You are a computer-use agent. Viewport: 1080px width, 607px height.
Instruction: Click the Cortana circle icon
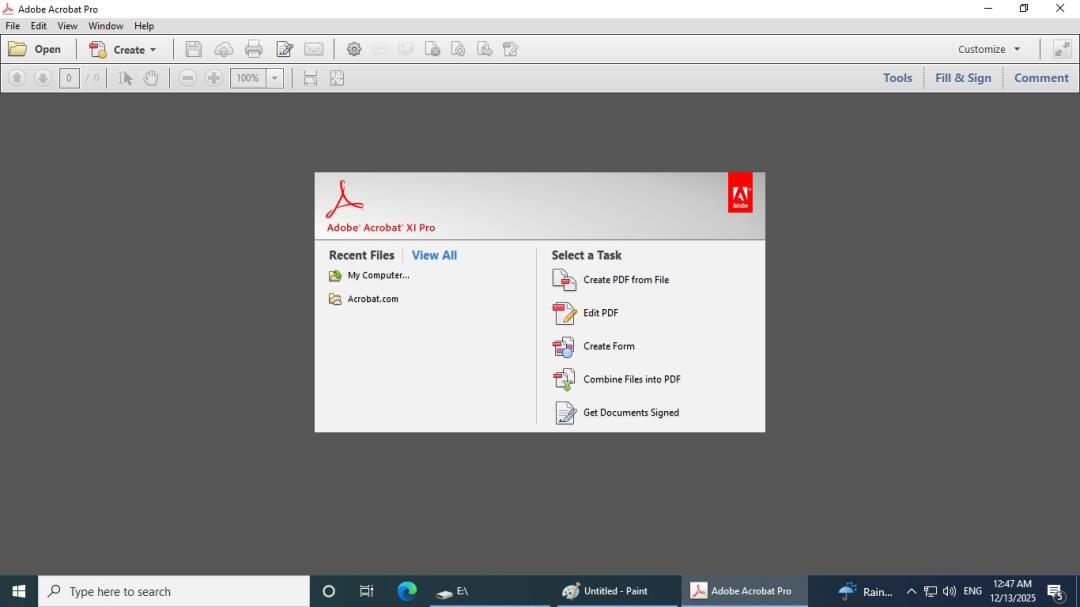329,591
